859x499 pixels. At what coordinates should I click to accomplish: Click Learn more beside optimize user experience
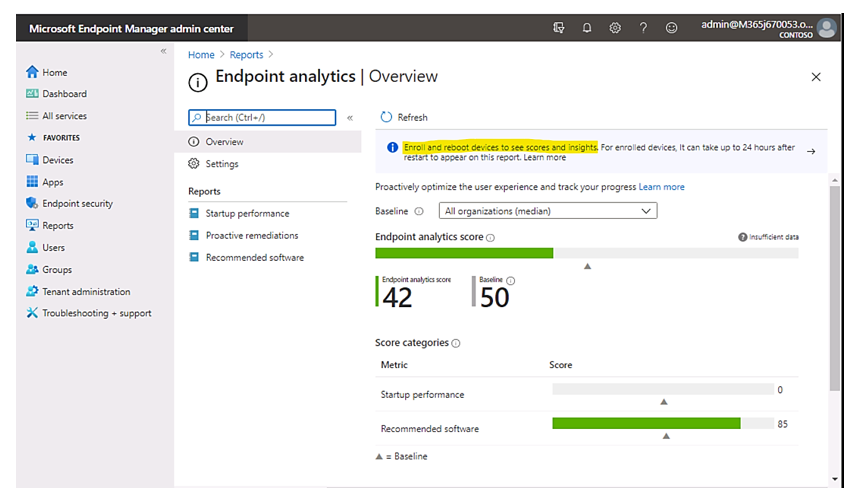[x=661, y=187]
